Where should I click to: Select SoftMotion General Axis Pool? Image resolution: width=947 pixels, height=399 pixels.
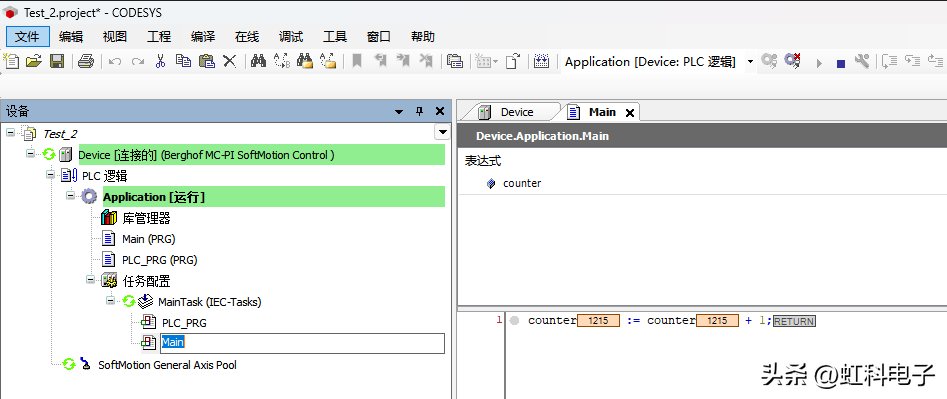167,365
